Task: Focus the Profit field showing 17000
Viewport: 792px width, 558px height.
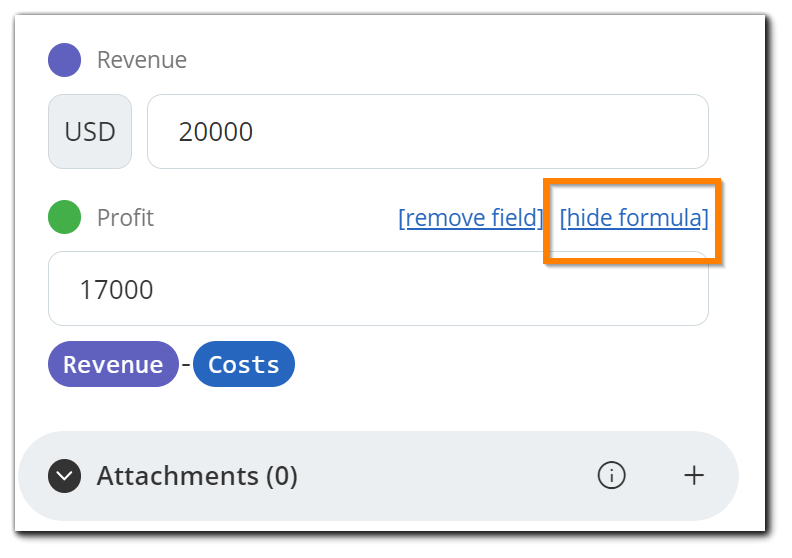Action: [x=378, y=288]
